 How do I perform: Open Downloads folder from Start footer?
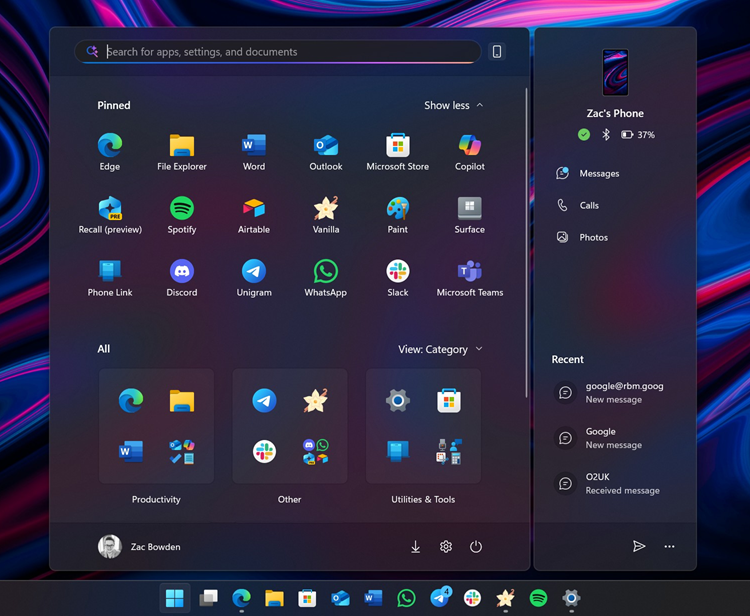point(416,546)
